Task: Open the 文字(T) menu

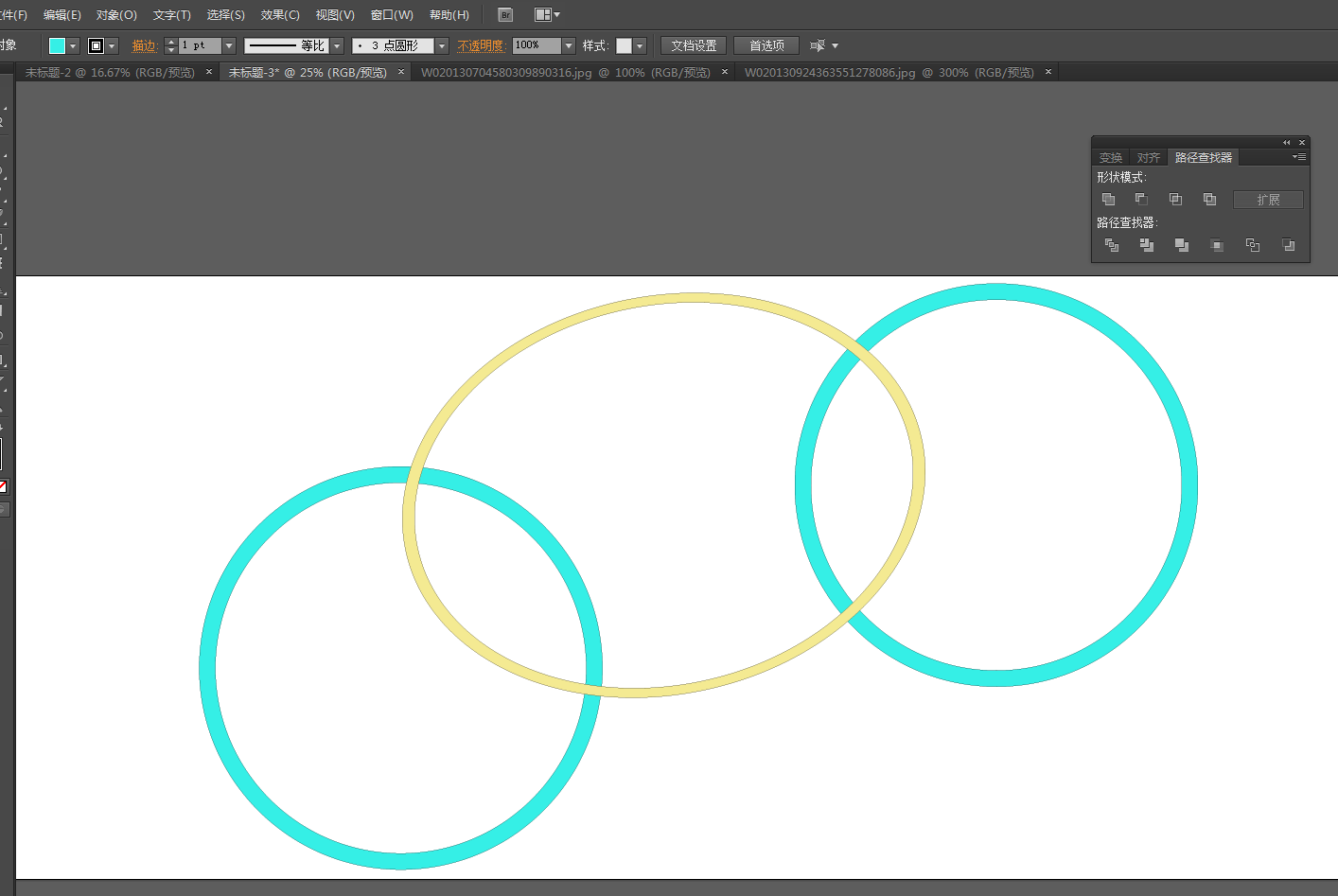Action: click(172, 15)
